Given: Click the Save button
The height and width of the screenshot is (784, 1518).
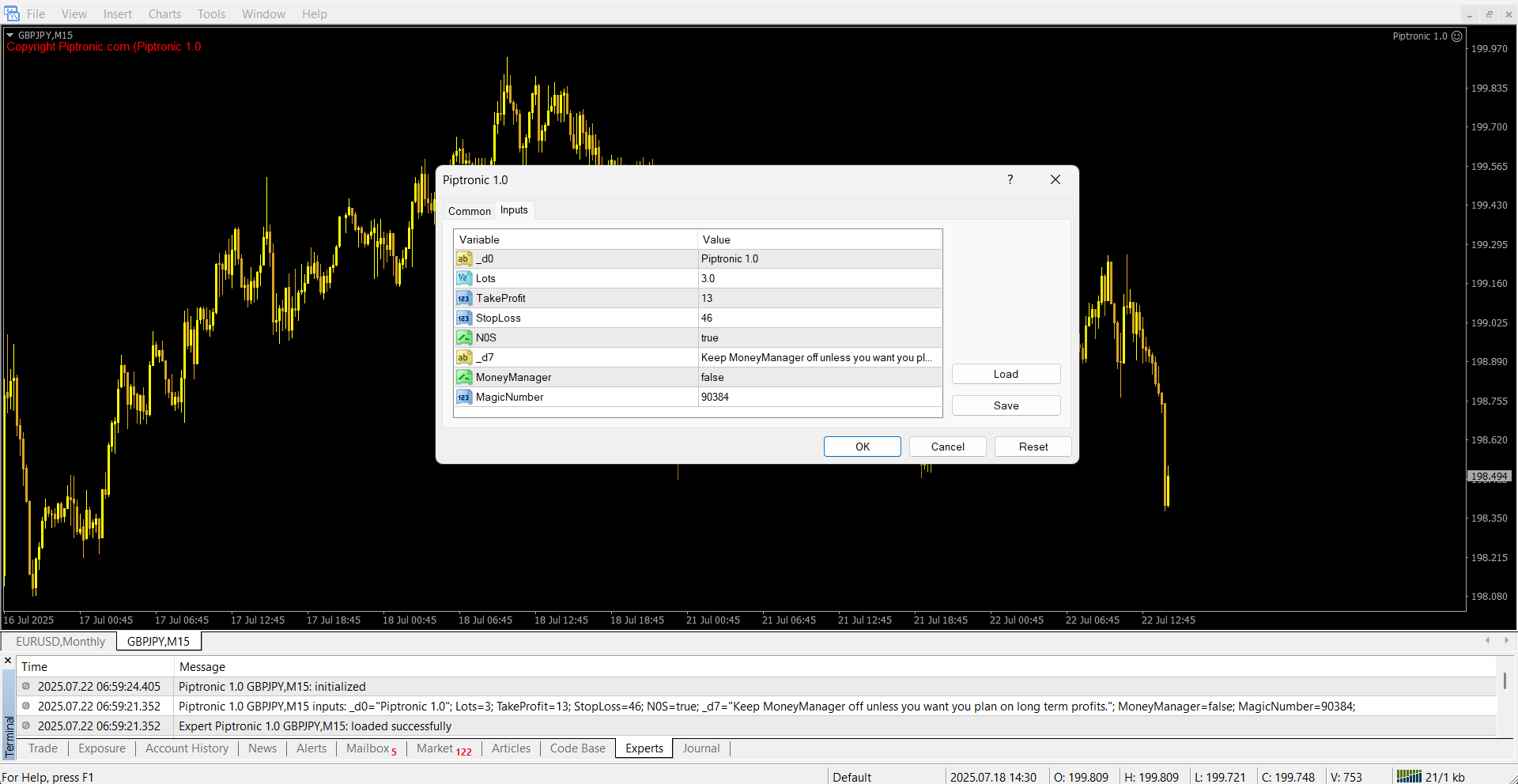Looking at the screenshot, I should pos(1006,405).
